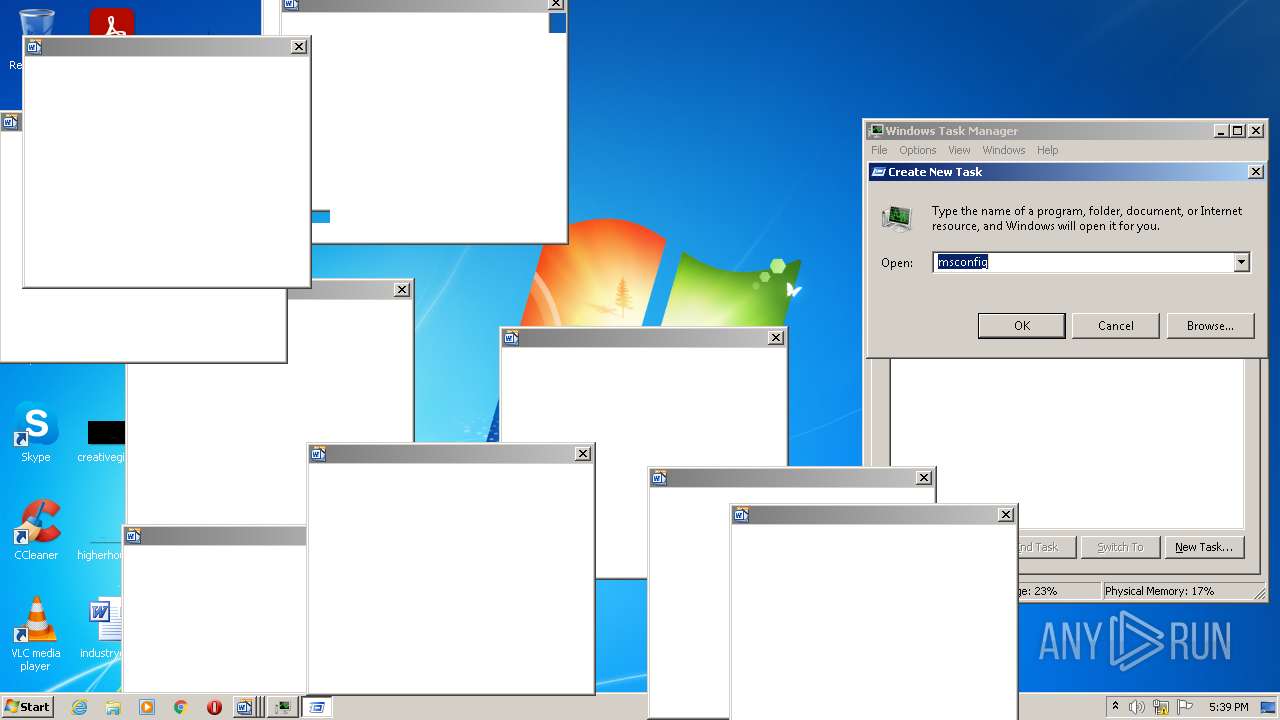
Task: Open the Windows menu in Task Manager
Action: click(1003, 150)
